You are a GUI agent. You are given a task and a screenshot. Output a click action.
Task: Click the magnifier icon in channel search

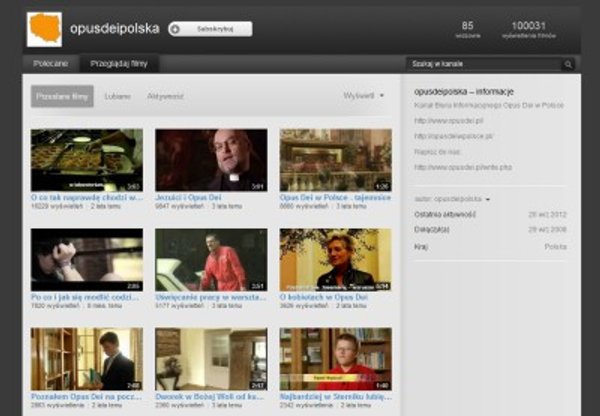click(x=568, y=64)
